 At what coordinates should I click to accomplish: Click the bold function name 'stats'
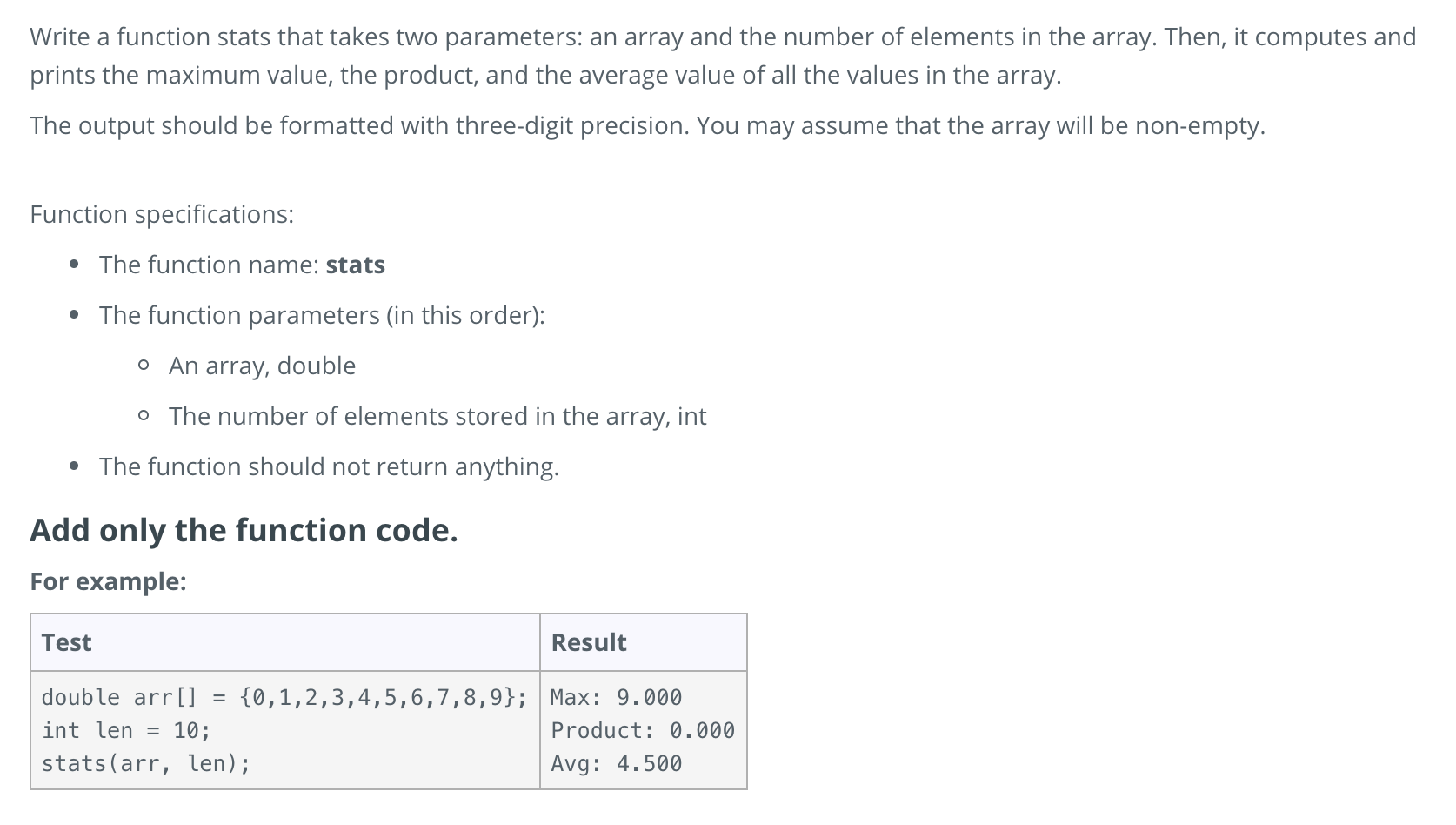click(355, 265)
